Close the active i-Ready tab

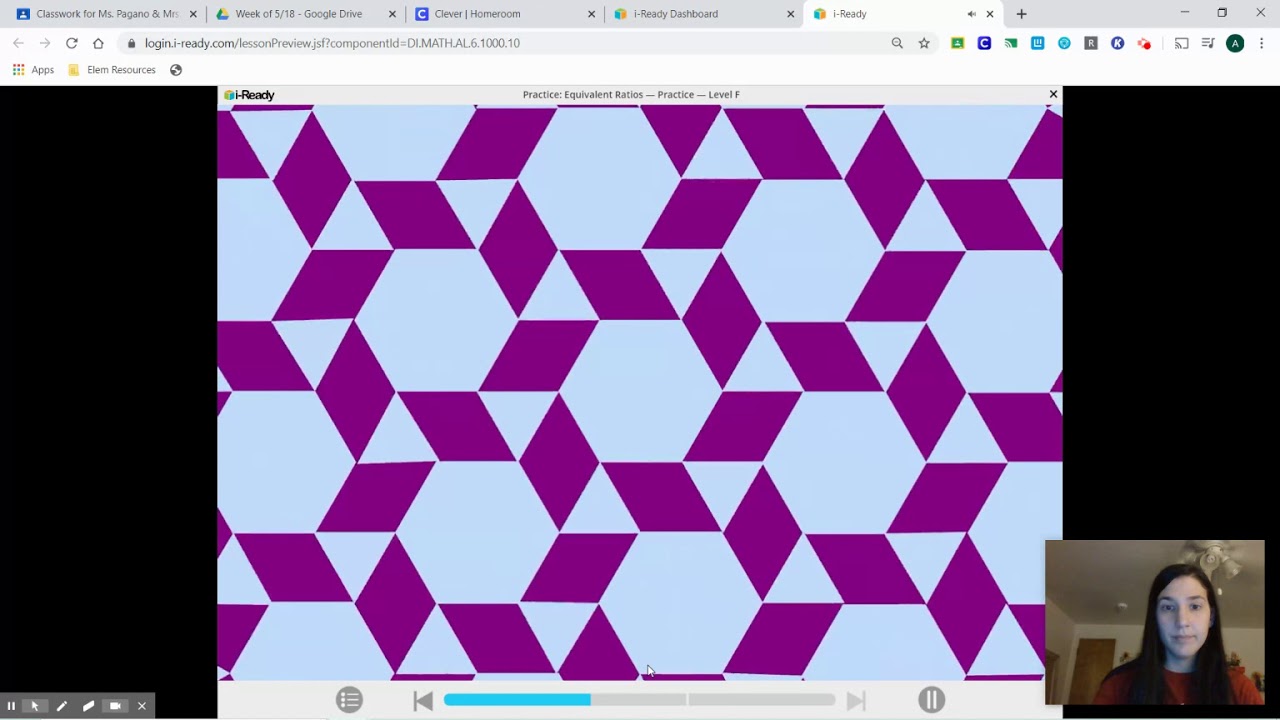click(x=990, y=14)
